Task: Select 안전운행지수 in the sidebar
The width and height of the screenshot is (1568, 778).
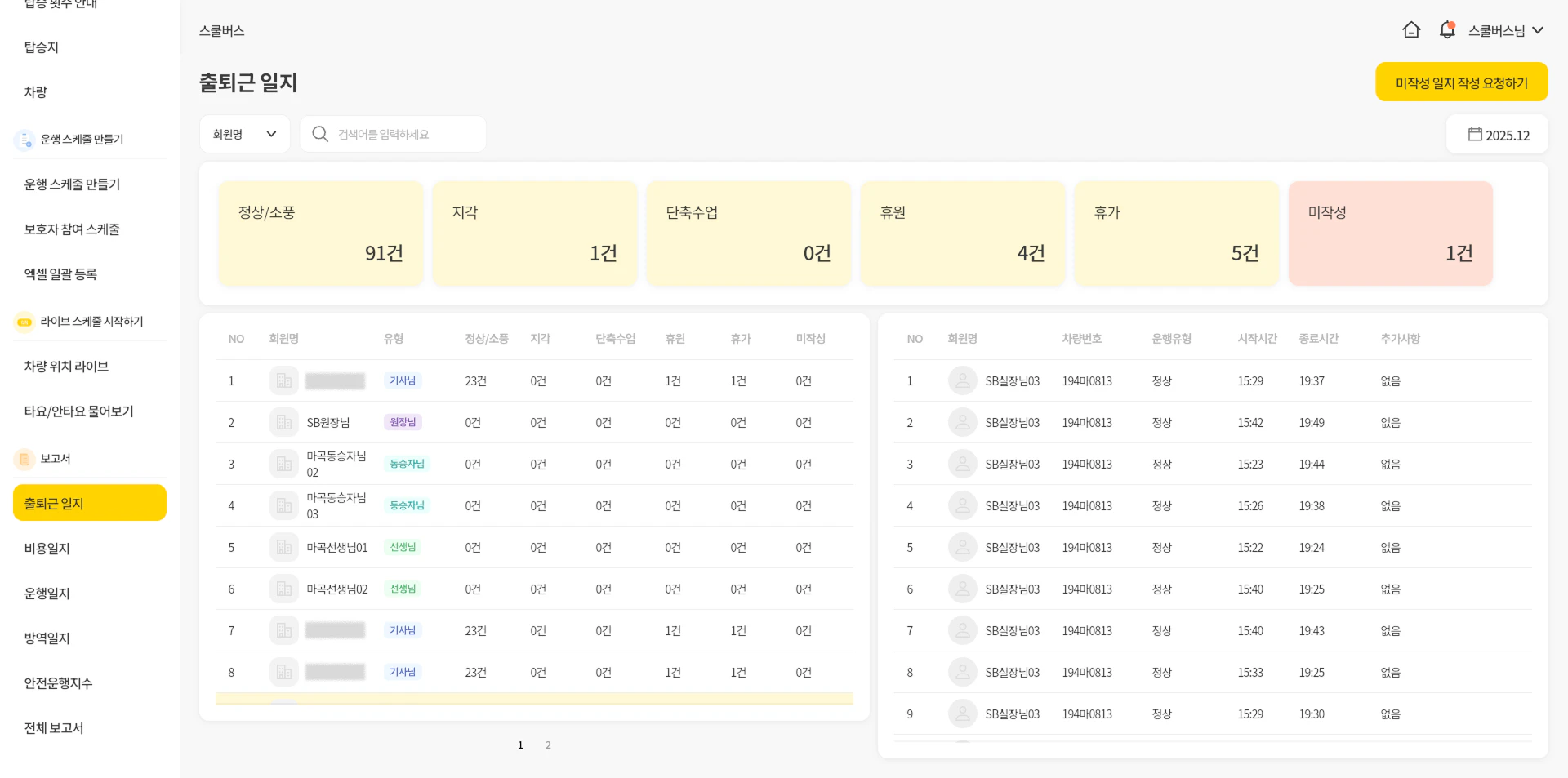Action: (58, 683)
